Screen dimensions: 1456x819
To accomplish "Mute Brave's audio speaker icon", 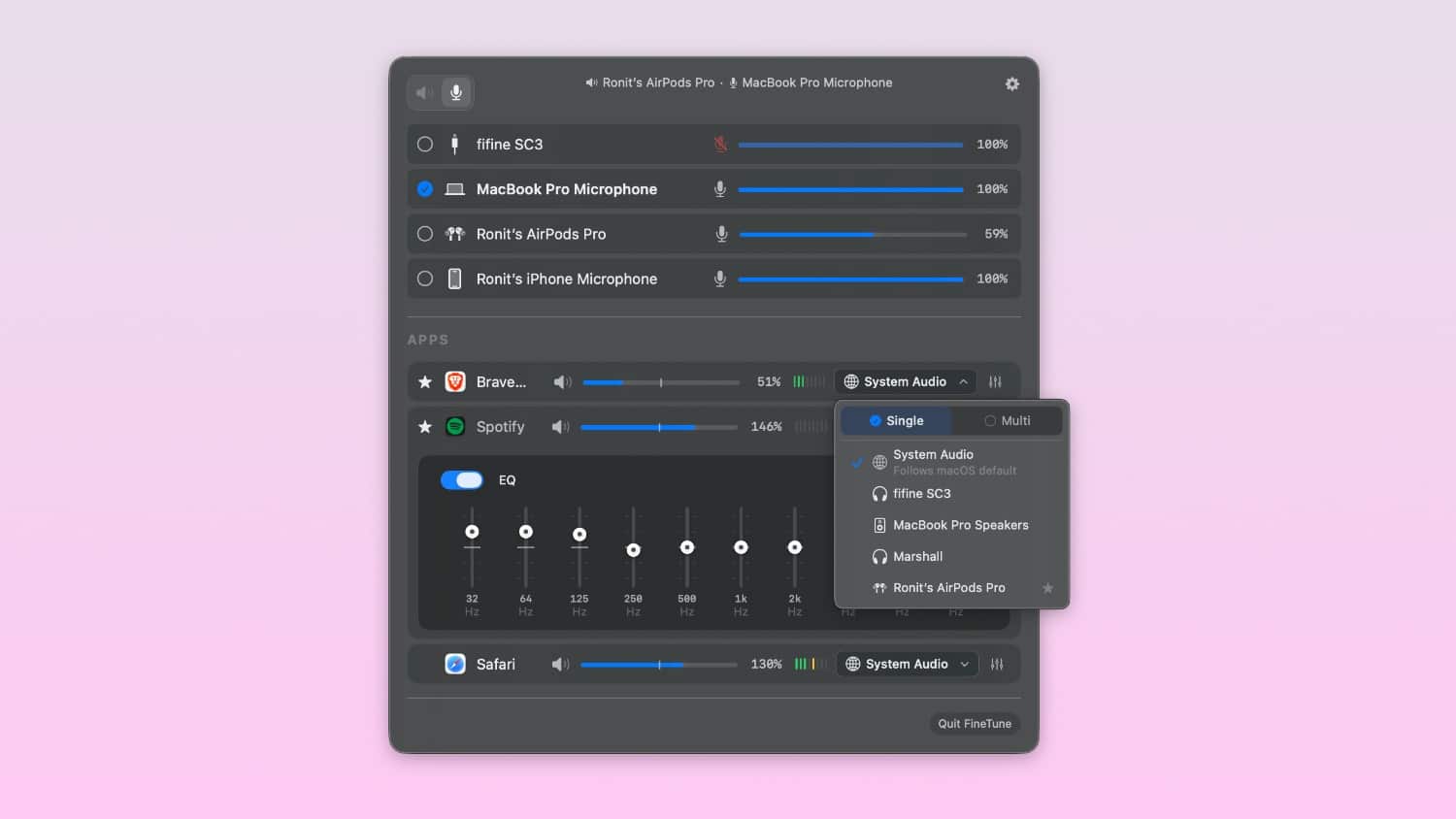I will pos(562,382).
